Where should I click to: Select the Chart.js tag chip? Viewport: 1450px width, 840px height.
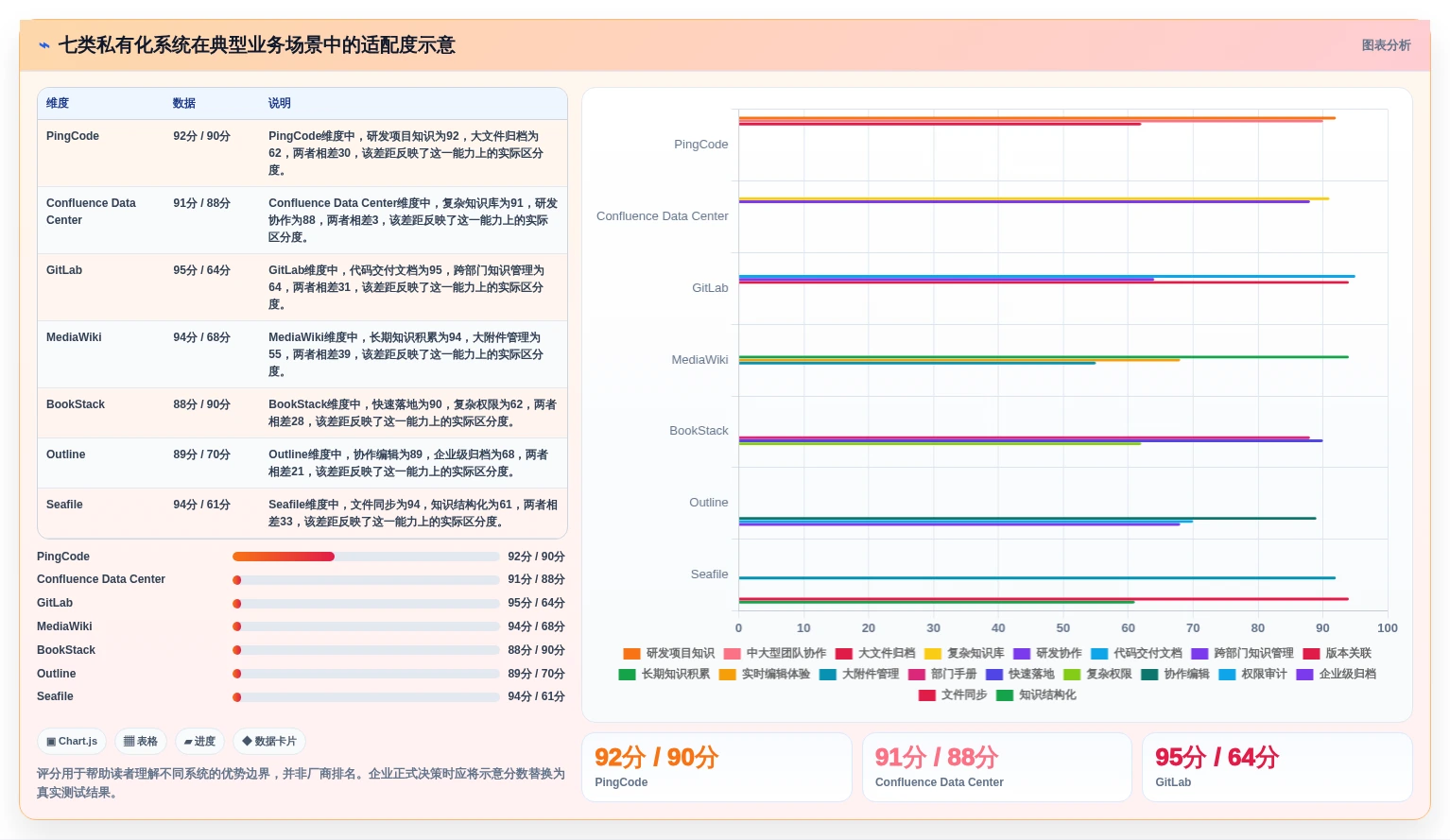coord(72,742)
